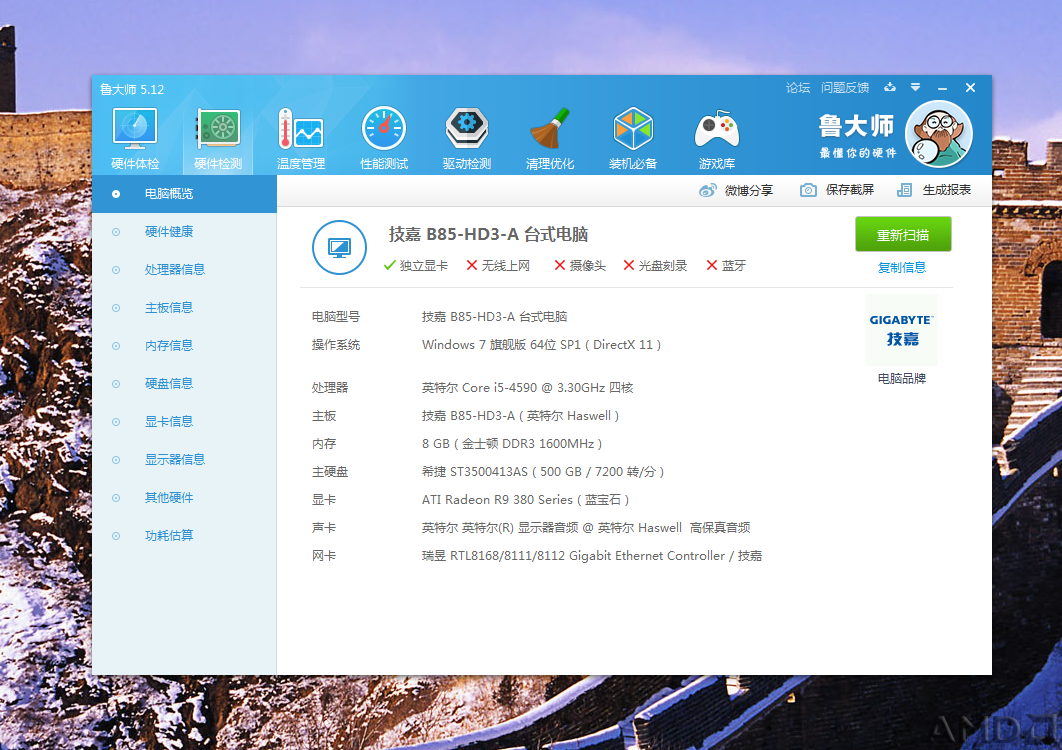Click the round computer monitor icon
Screen dimensions: 1062x750
coord(339,248)
